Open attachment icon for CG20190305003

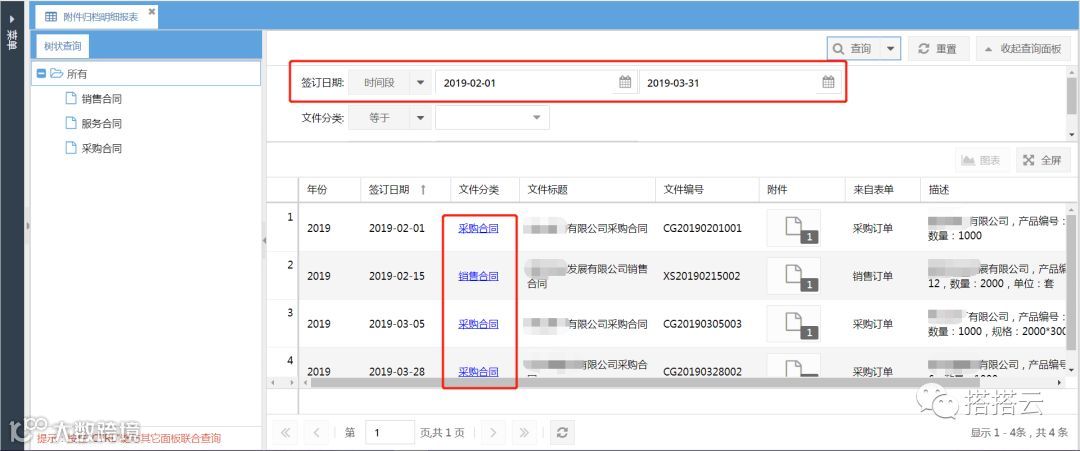(x=793, y=324)
